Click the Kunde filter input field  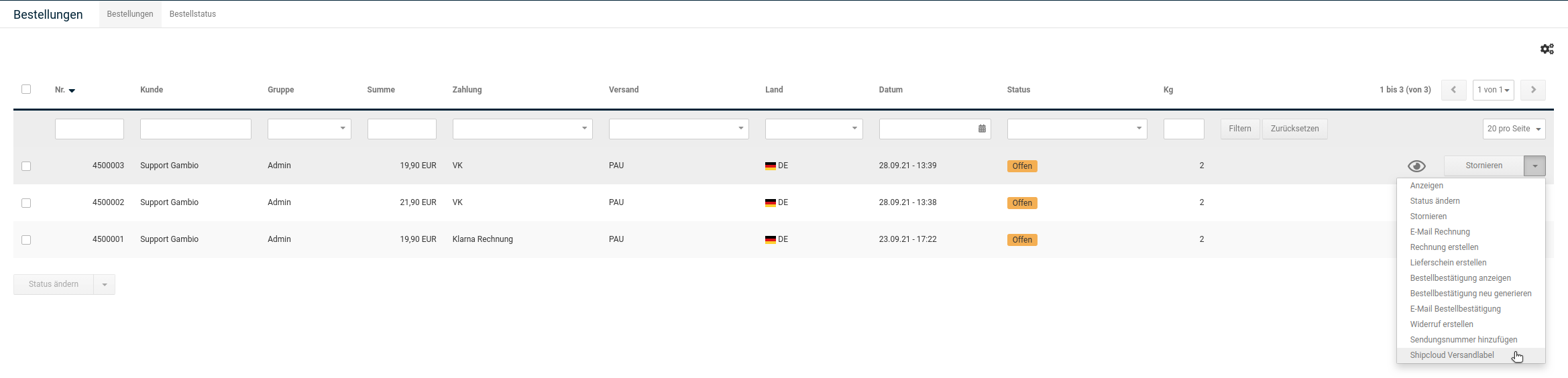point(195,129)
